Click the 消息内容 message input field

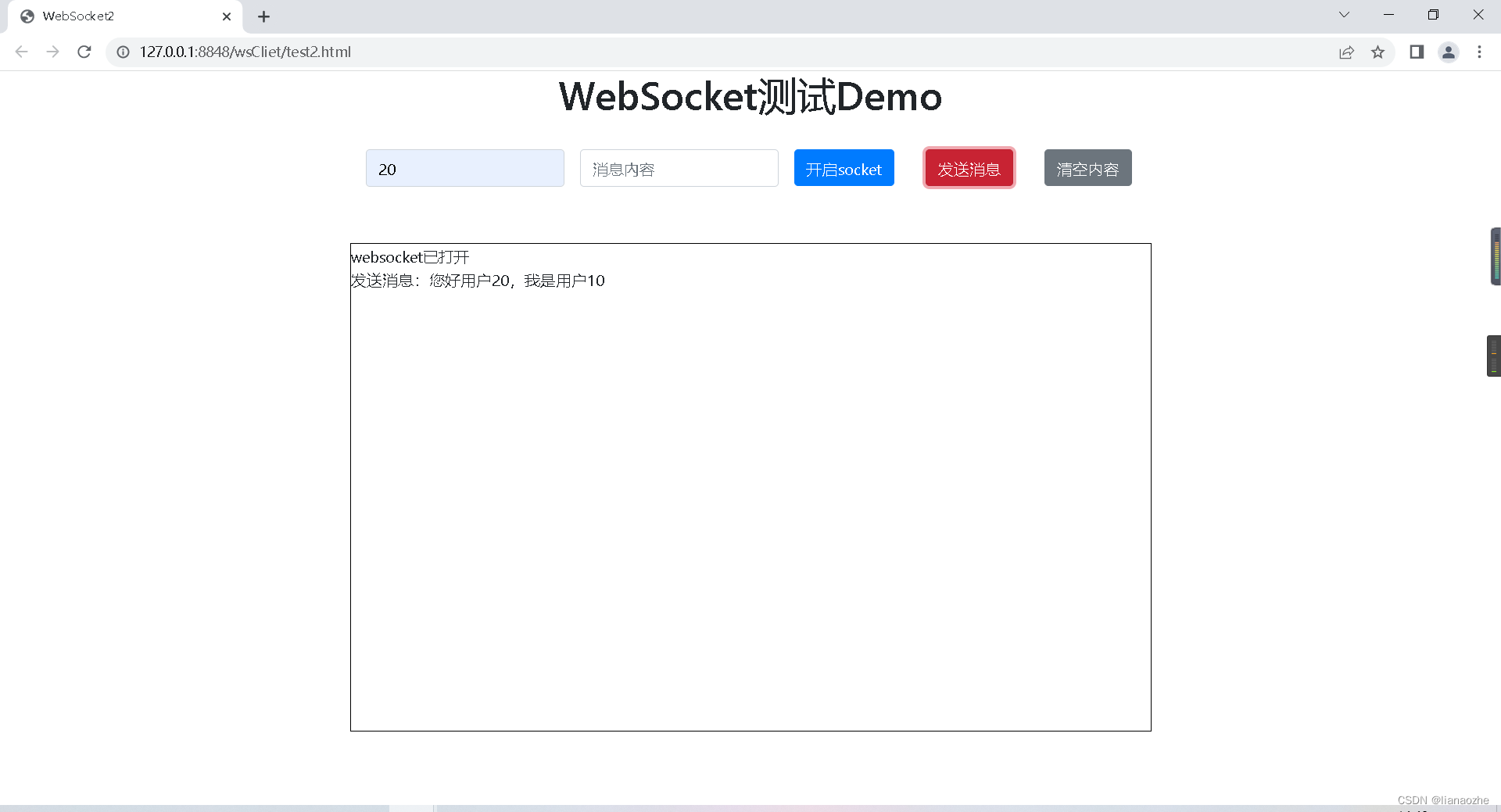coord(679,168)
